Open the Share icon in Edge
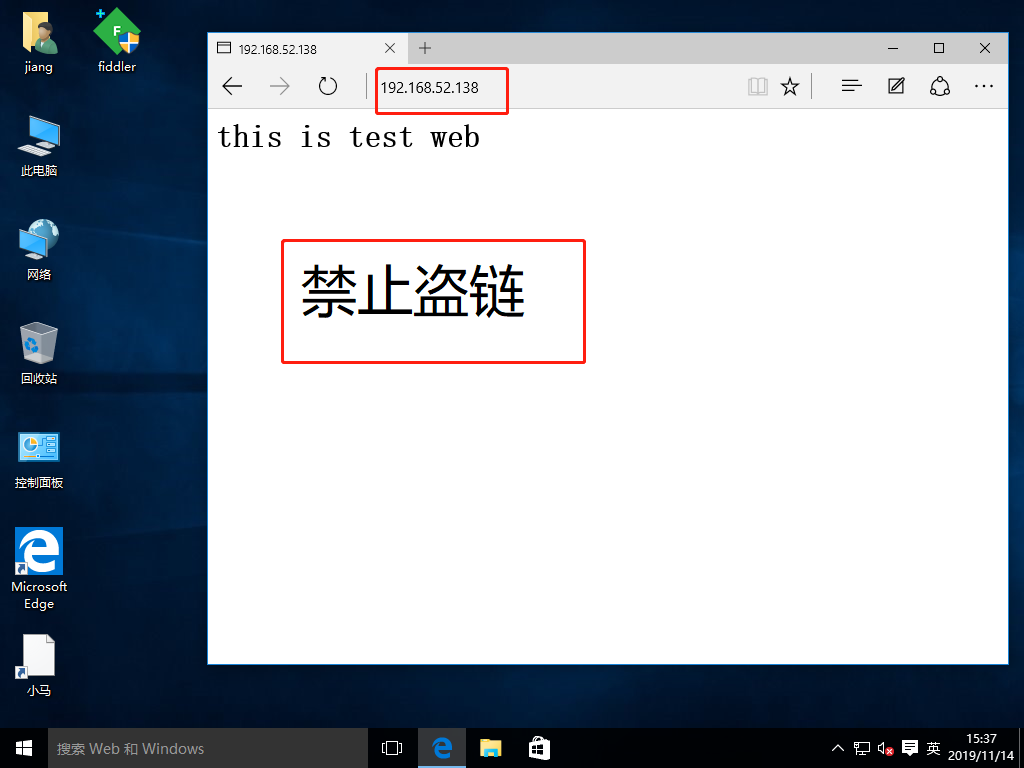Image resolution: width=1024 pixels, height=768 pixels. click(x=940, y=86)
